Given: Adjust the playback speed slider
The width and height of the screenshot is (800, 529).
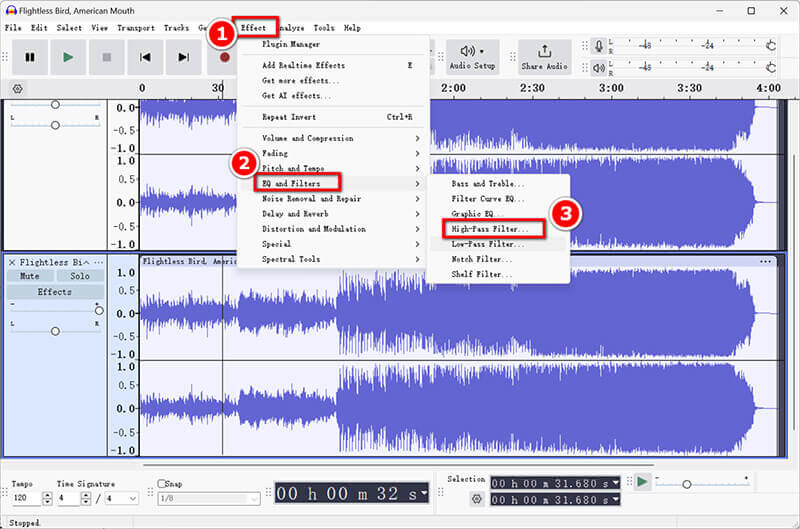Looking at the screenshot, I should pos(687,484).
